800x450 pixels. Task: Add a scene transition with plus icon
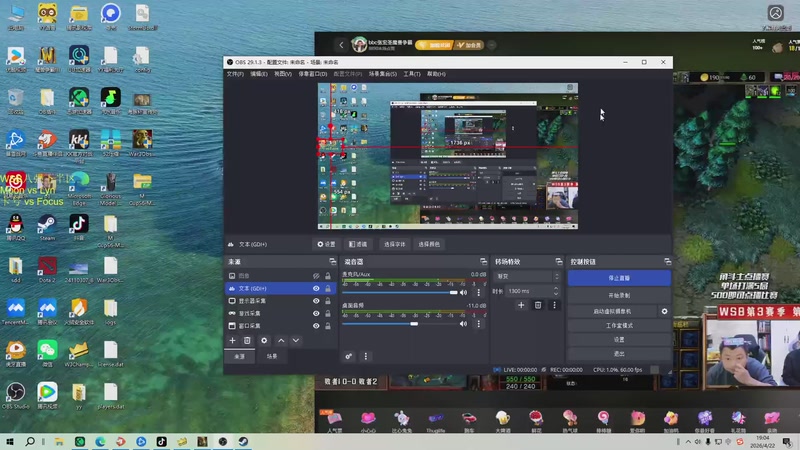521,305
